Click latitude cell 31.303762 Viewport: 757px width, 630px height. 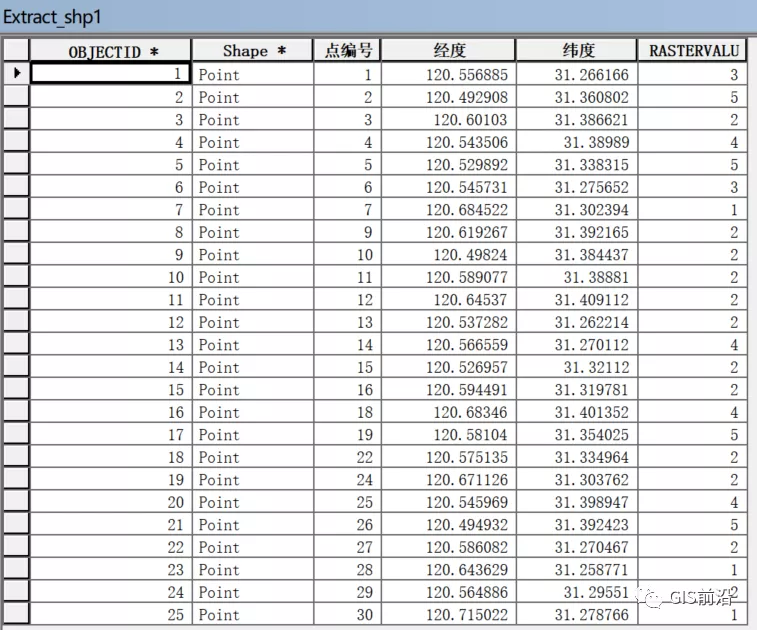[577, 479]
